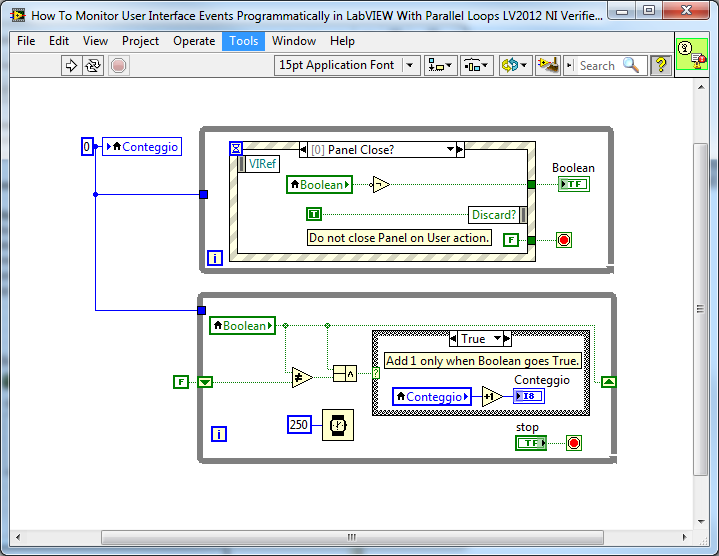Go to next case of True structure
The width and height of the screenshot is (719, 556).
point(507,339)
